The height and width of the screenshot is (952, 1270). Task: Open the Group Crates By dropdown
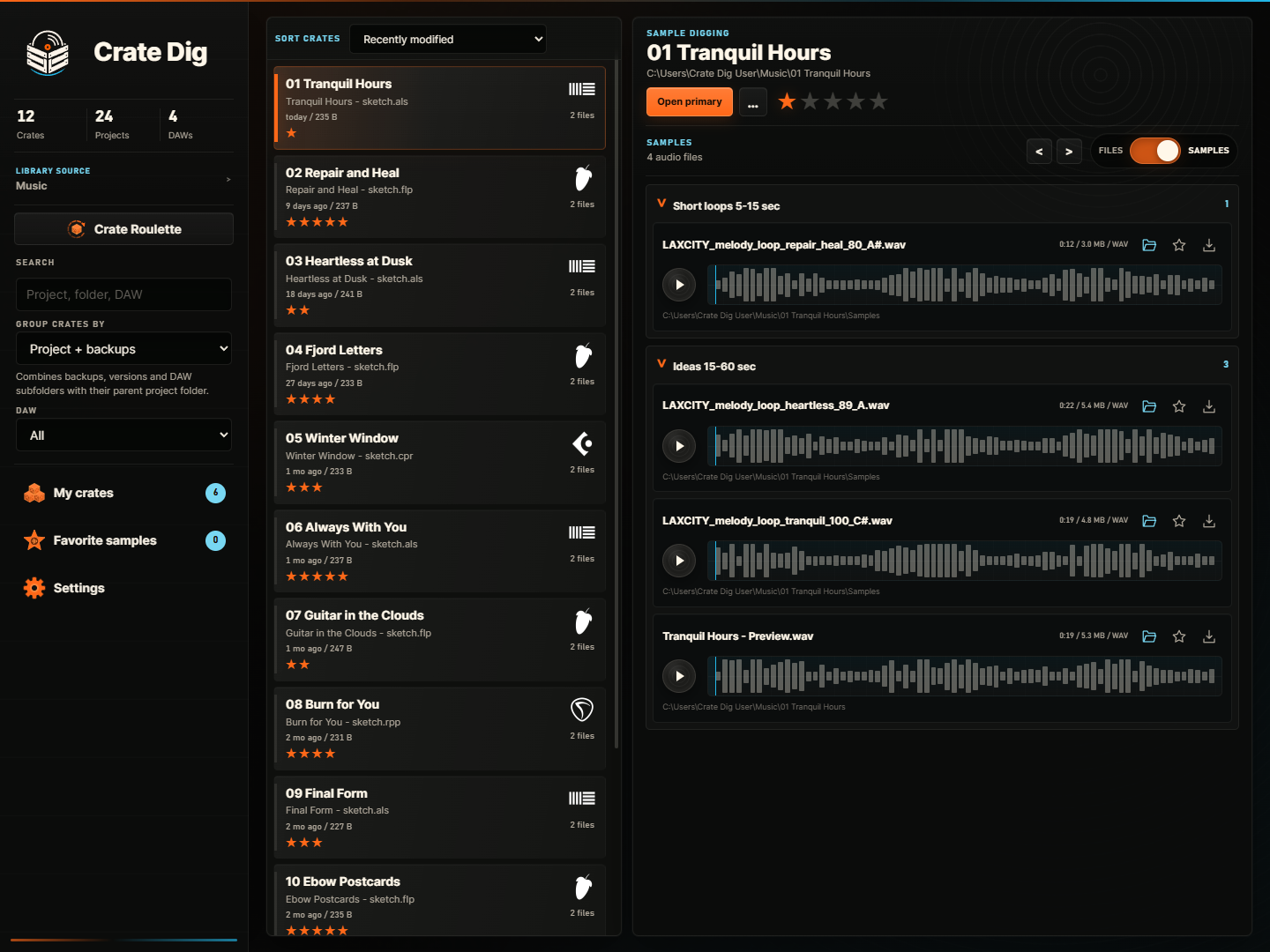123,349
